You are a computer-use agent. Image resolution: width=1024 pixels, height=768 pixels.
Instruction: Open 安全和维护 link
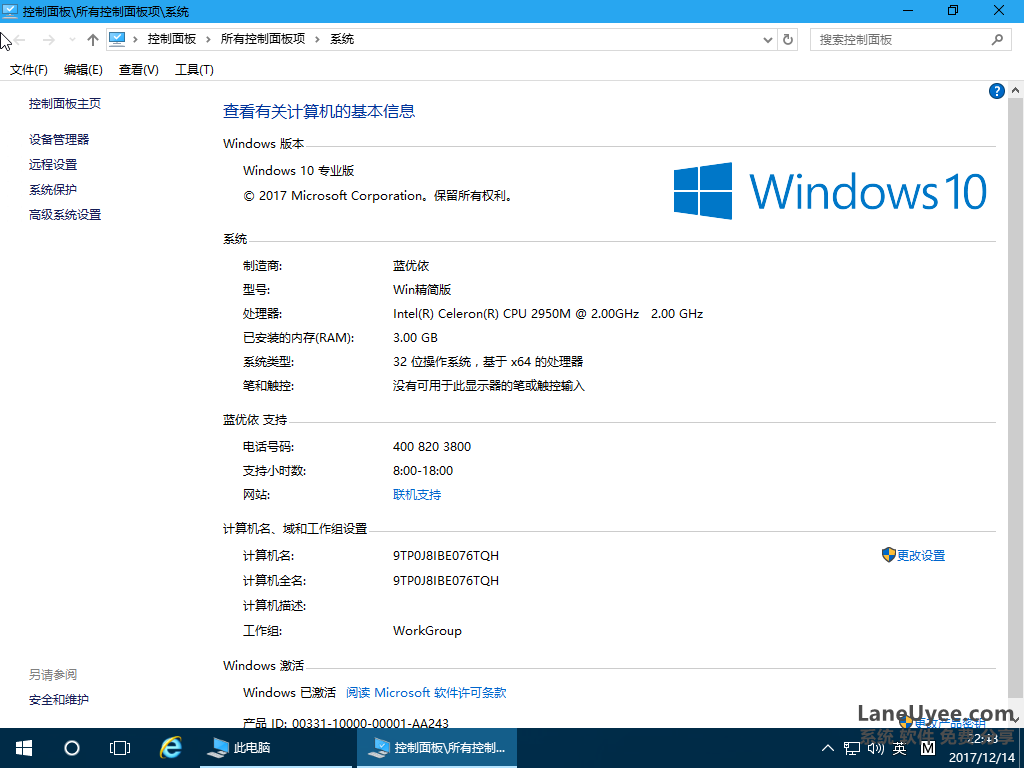pyautogui.click(x=59, y=699)
